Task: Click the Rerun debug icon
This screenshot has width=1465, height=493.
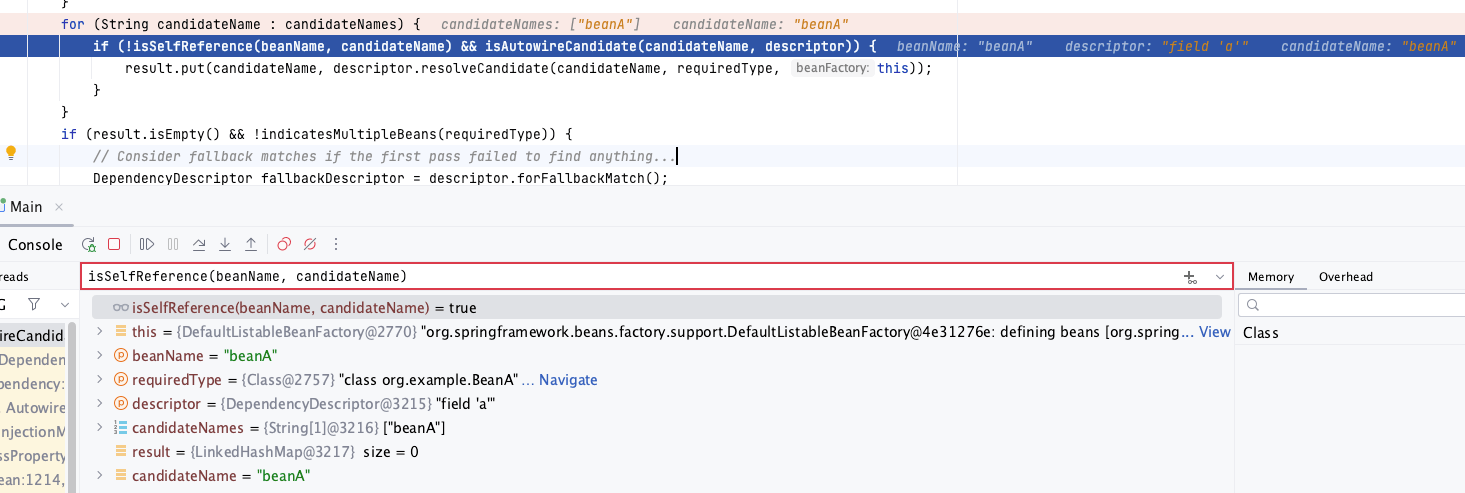Action: coord(89,244)
